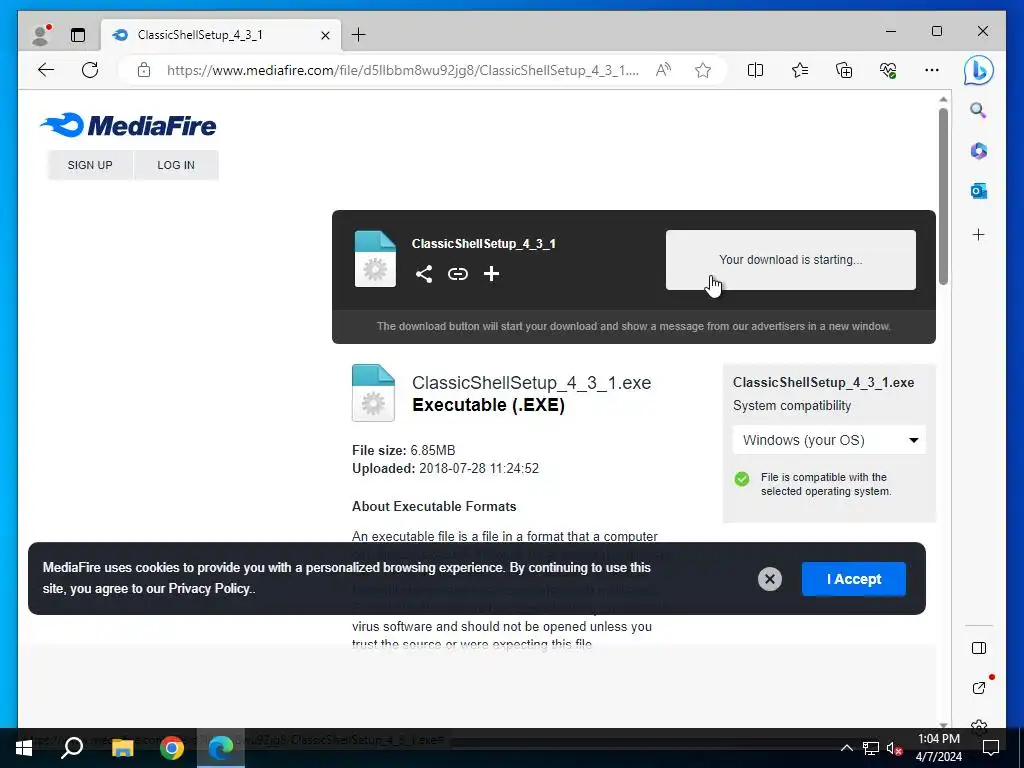Open Edge Settings and more menu
This screenshot has height=768, width=1024.
(932, 70)
